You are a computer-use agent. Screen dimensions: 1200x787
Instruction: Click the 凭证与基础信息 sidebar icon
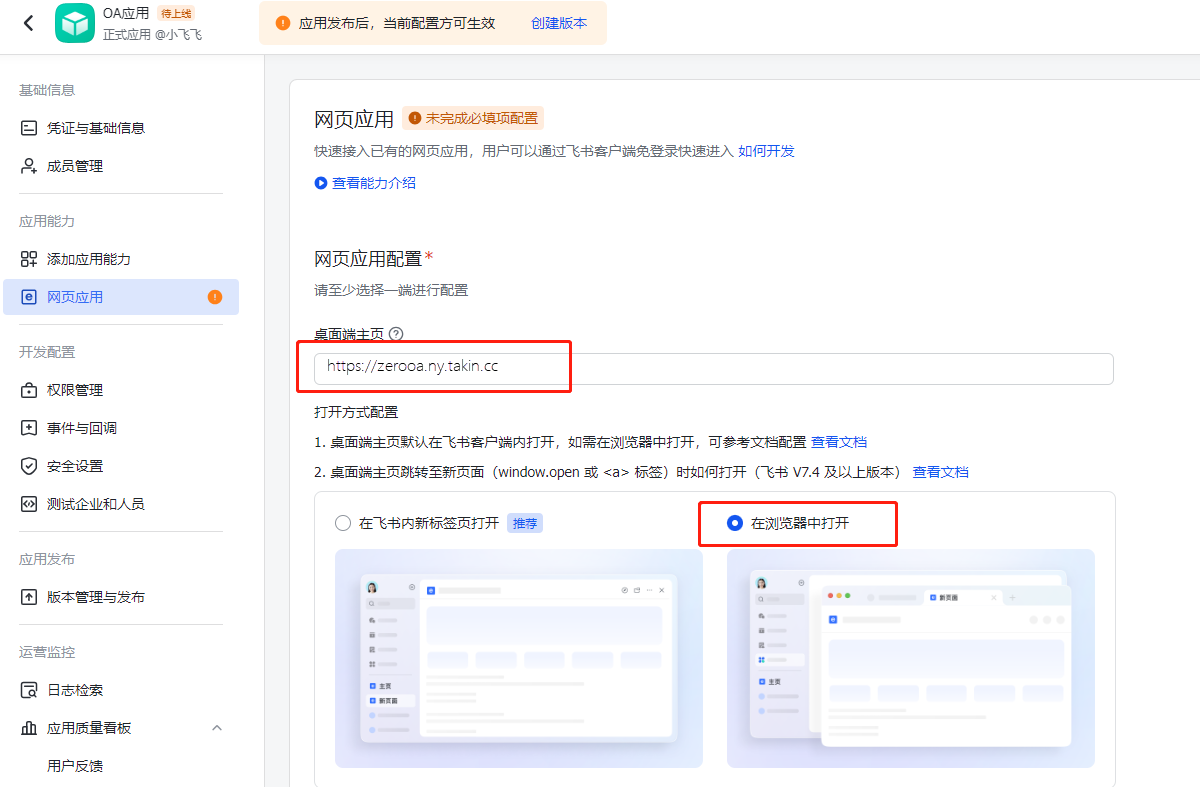point(29,128)
